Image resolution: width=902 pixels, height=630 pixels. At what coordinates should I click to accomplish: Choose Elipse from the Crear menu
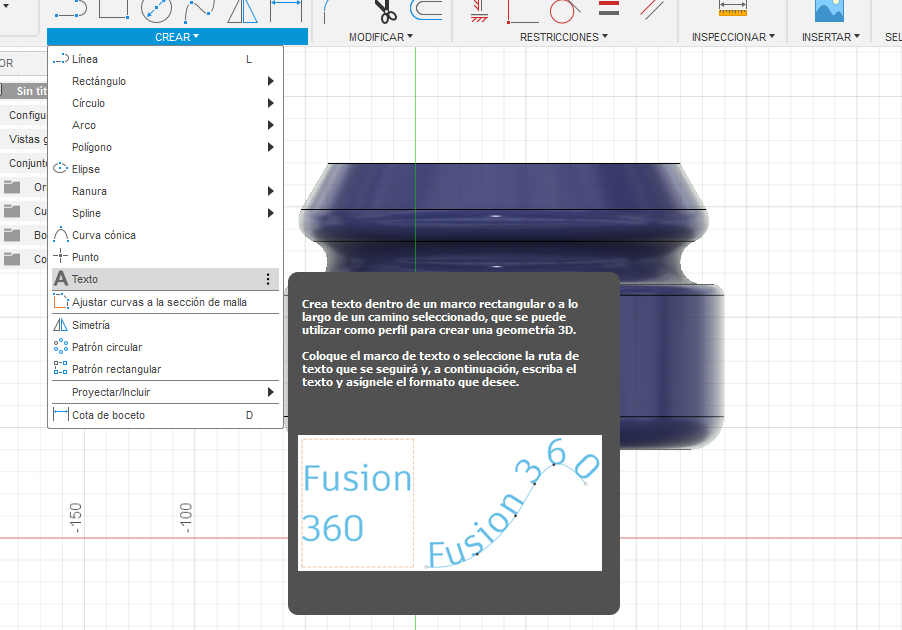tap(166, 169)
